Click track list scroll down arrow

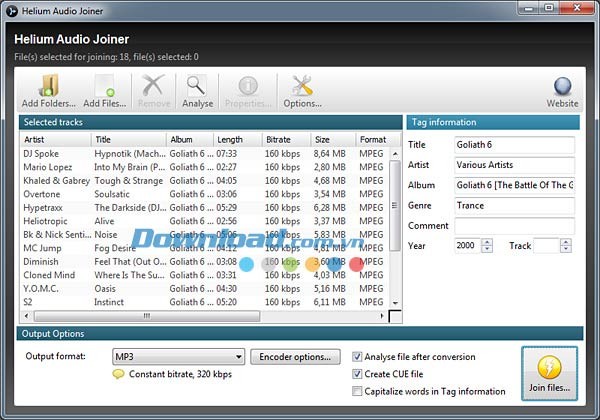[x=395, y=303]
